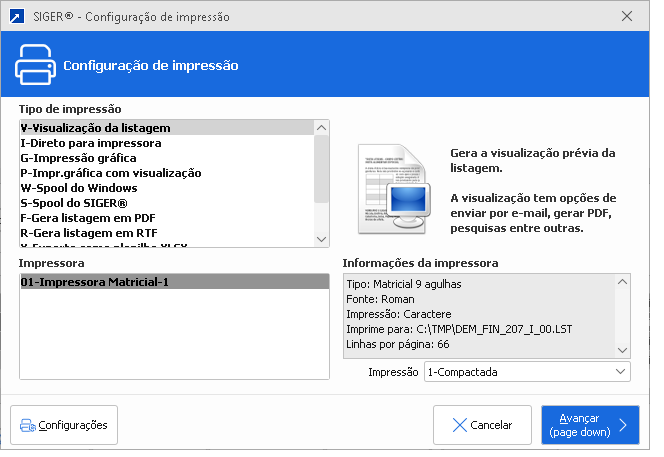Open the Impressão 1-Compactada dropdown

(527, 372)
